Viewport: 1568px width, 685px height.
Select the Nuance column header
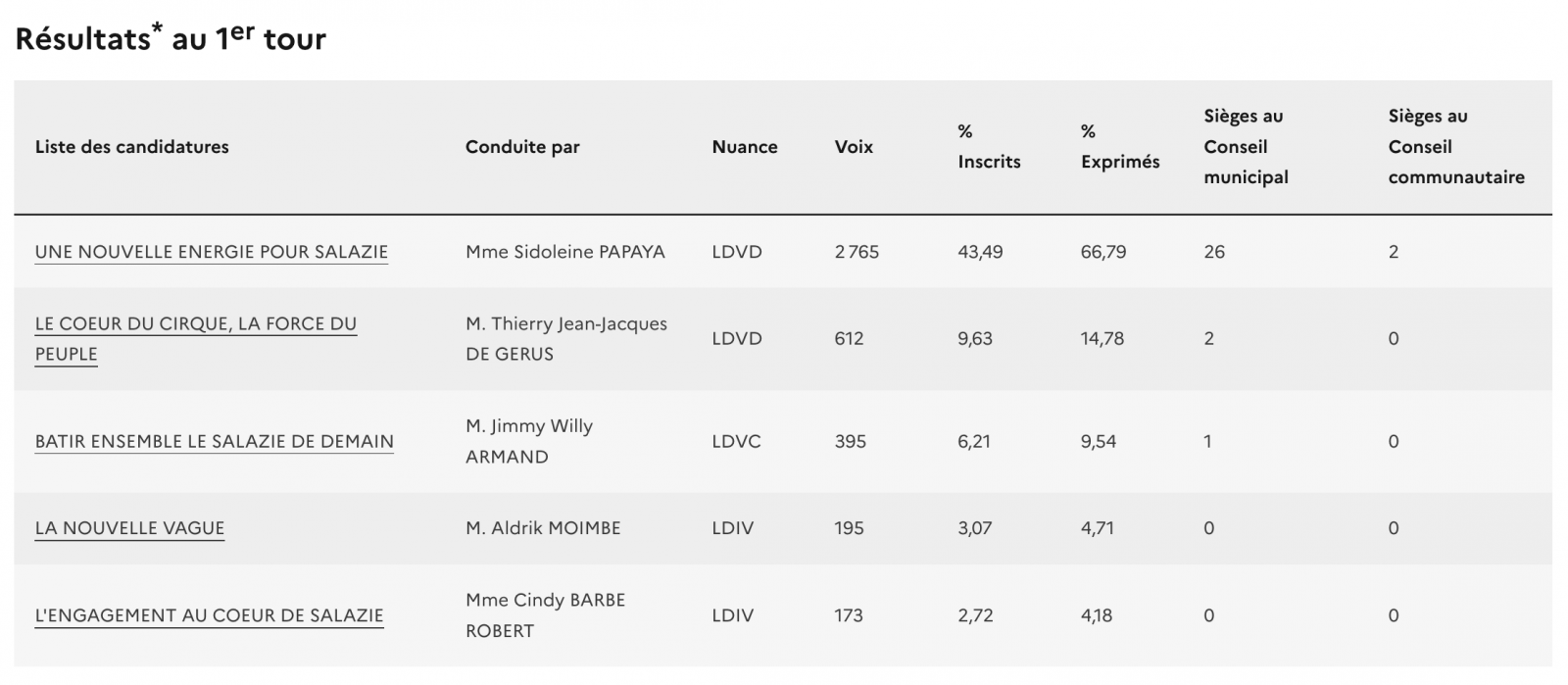click(745, 147)
